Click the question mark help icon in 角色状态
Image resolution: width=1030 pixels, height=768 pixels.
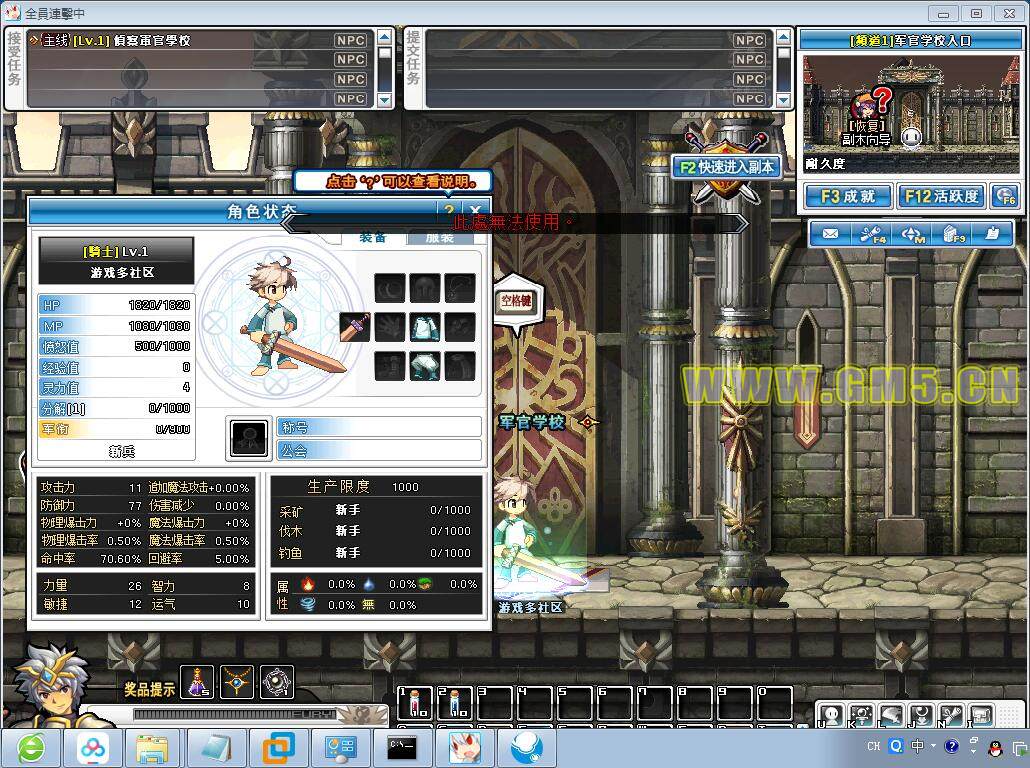(x=450, y=211)
